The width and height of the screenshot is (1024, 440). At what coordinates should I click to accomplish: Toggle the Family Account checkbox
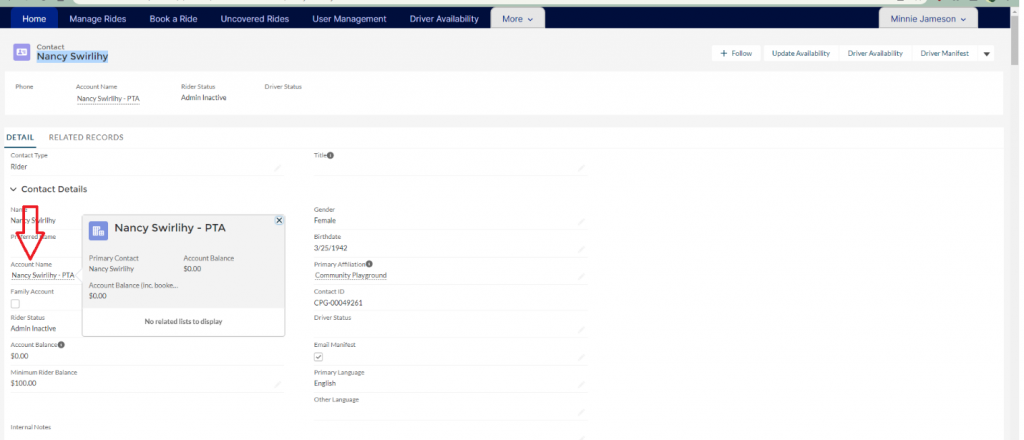pos(15,303)
